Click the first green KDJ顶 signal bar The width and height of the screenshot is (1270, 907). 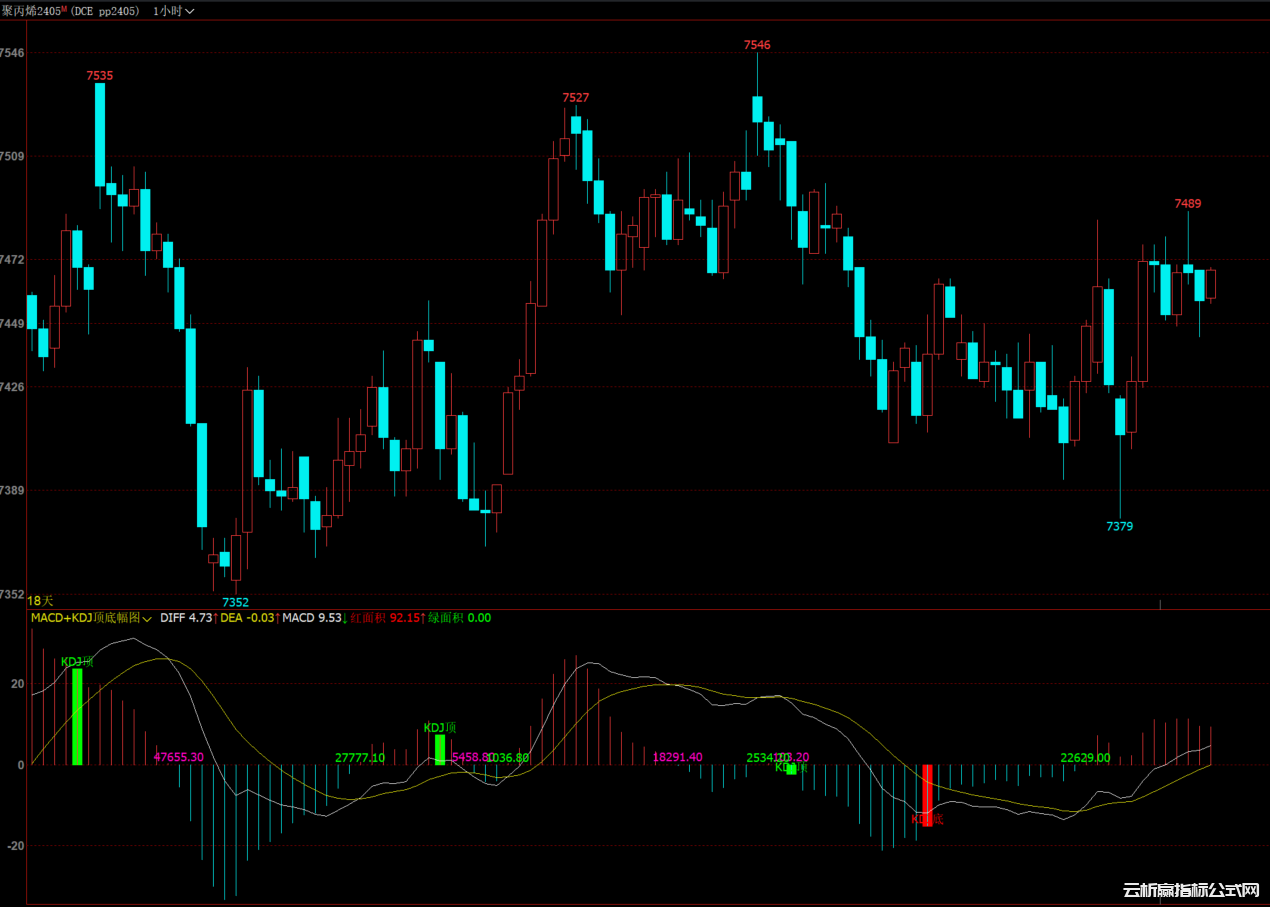click(77, 716)
